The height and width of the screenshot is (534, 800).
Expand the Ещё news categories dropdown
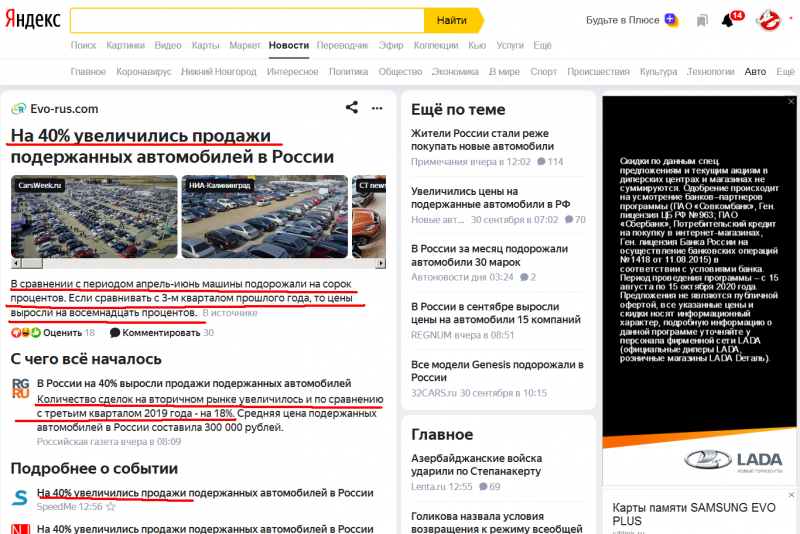coord(785,72)
